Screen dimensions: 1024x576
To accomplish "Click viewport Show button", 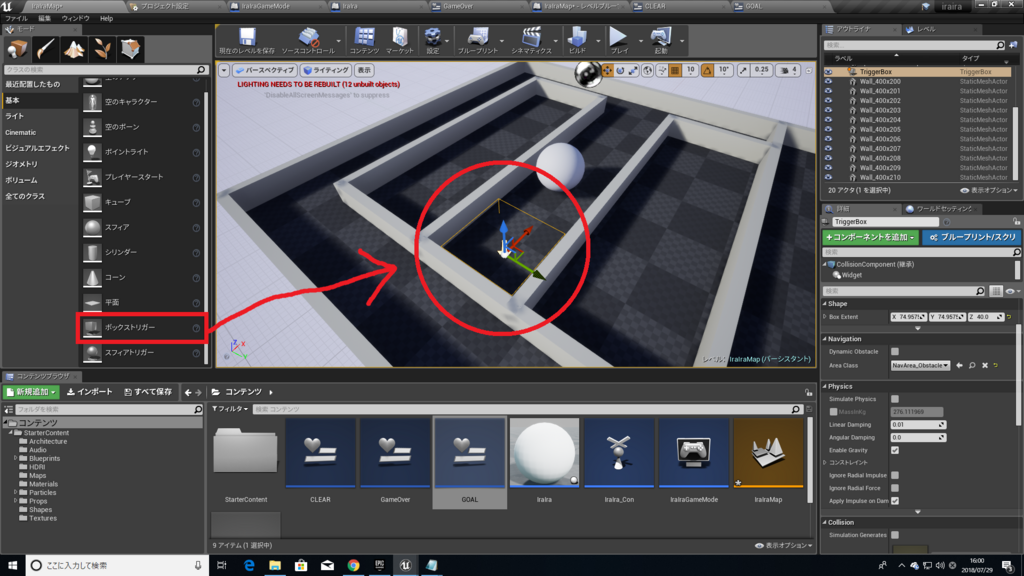I will click(x=364, y=70).
